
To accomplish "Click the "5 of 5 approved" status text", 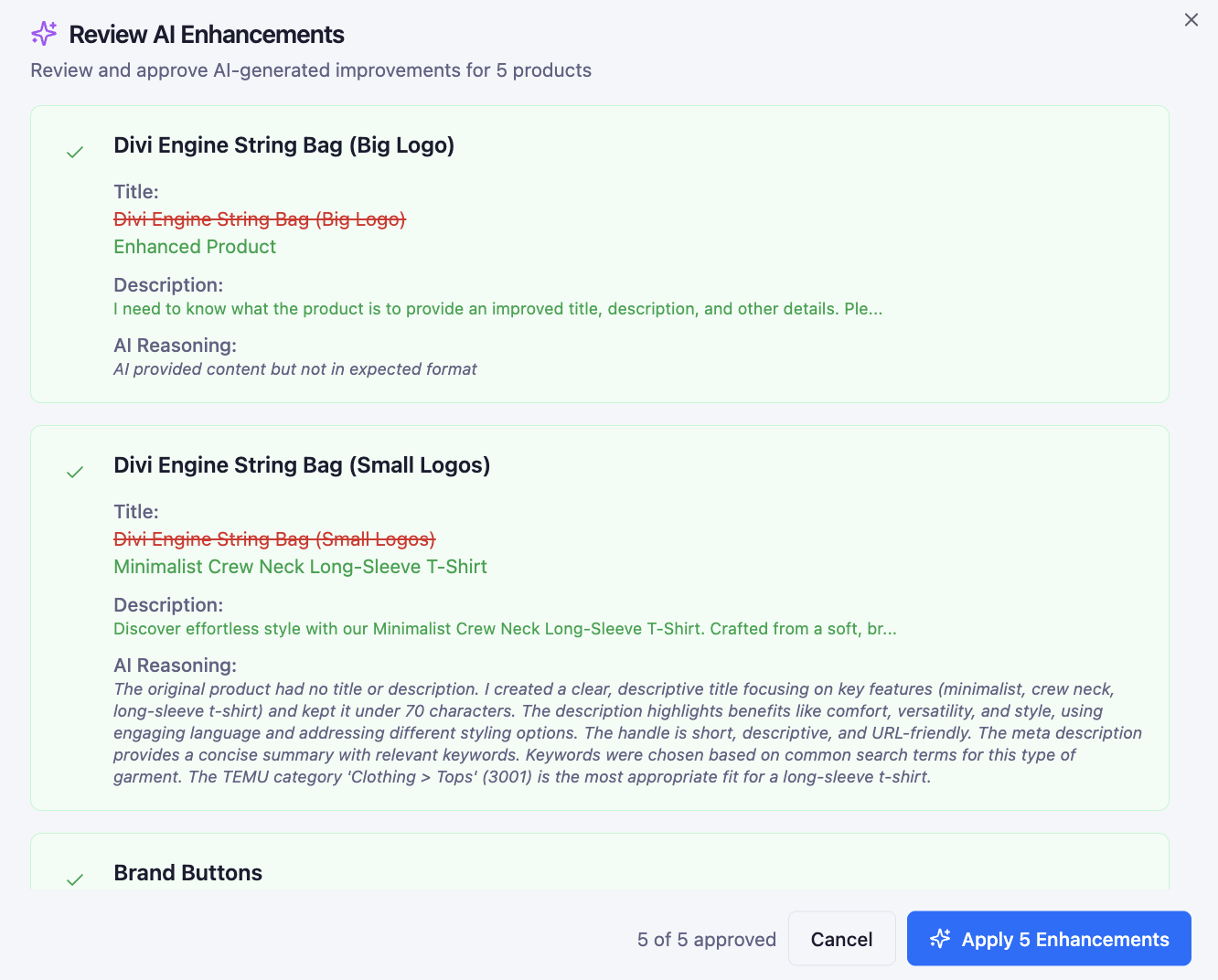I will 706,939.
